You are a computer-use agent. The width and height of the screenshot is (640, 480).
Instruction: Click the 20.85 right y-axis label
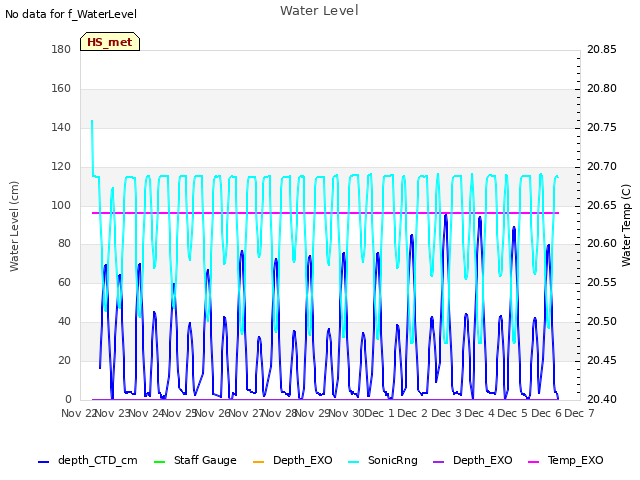click(602, 49)
